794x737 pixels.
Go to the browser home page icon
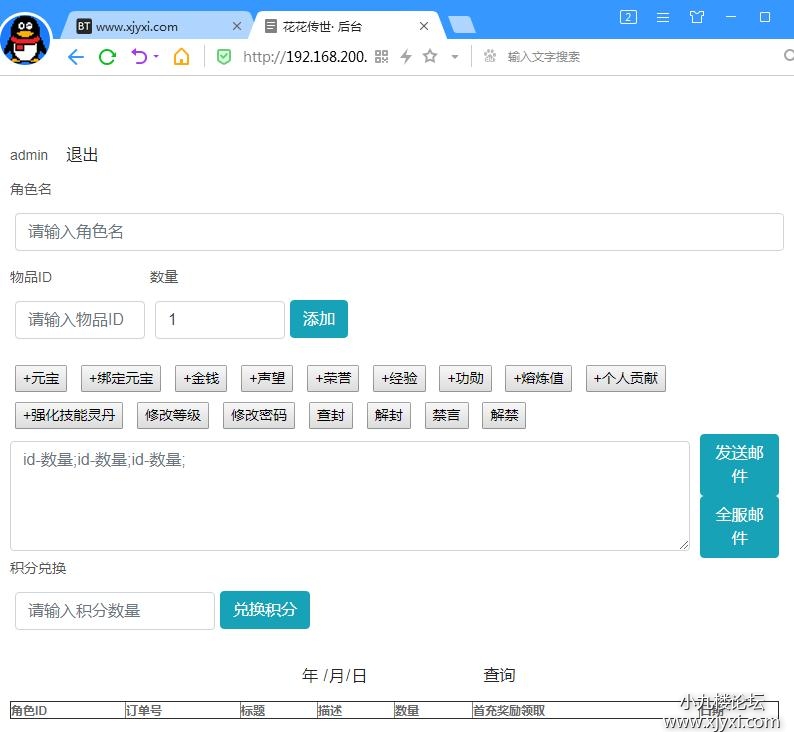[181, 57]
